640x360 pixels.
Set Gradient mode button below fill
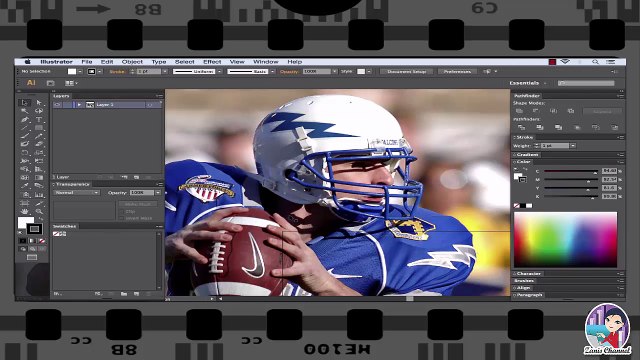32,241
